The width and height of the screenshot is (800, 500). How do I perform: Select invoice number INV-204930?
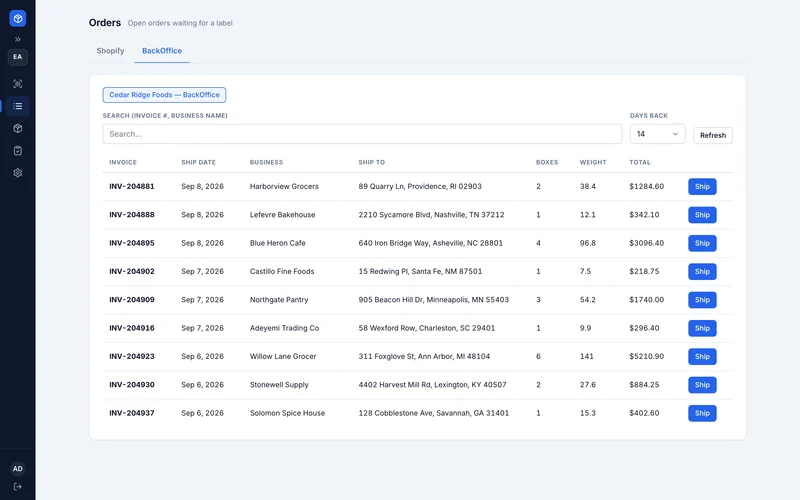[132, 385]
